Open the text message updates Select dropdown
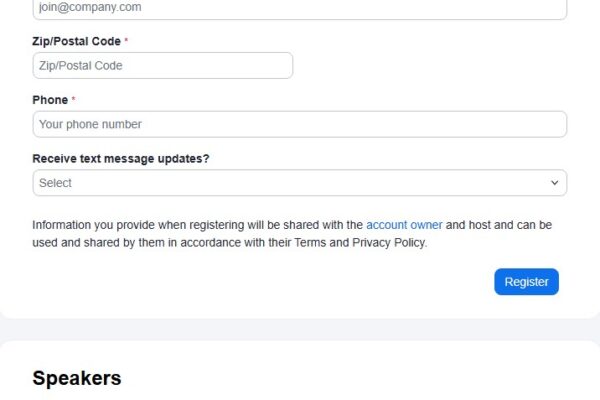Viewport: 600px width, 400px height. [x=299, y=183]
